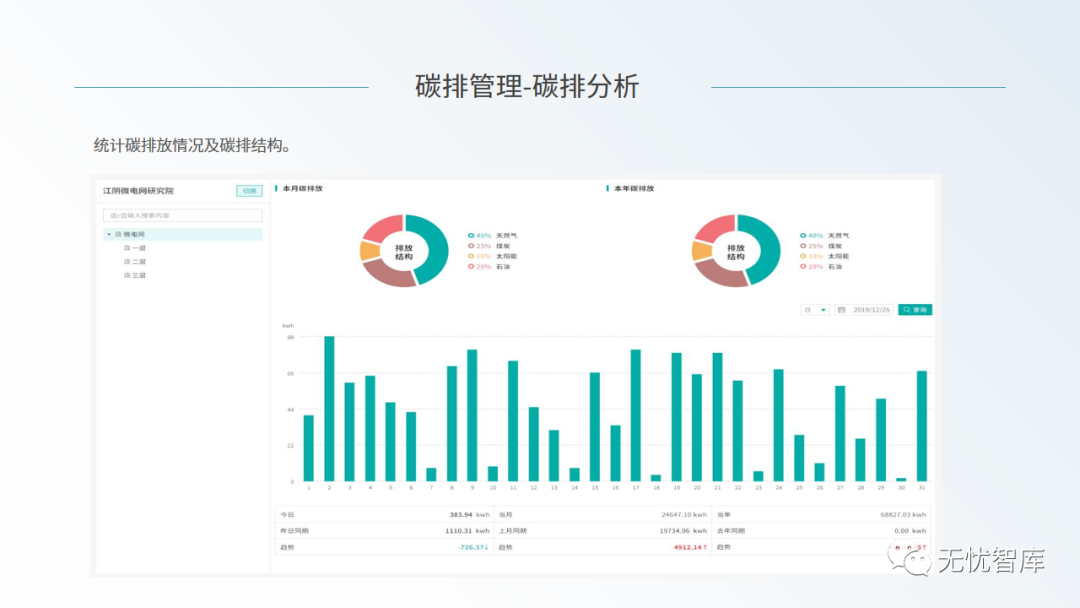
Task: Click the teal segment of monthly donut
Action: [434, 248]
